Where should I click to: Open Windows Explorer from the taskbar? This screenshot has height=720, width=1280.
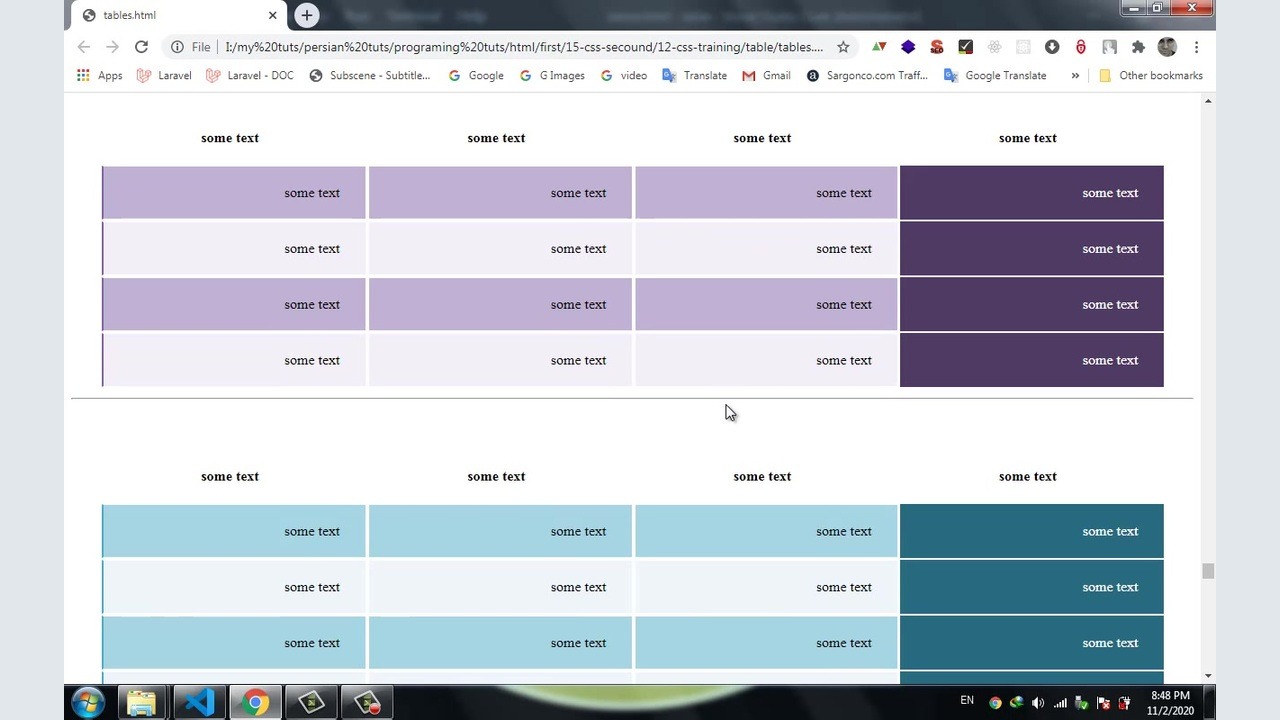point(142,703)
